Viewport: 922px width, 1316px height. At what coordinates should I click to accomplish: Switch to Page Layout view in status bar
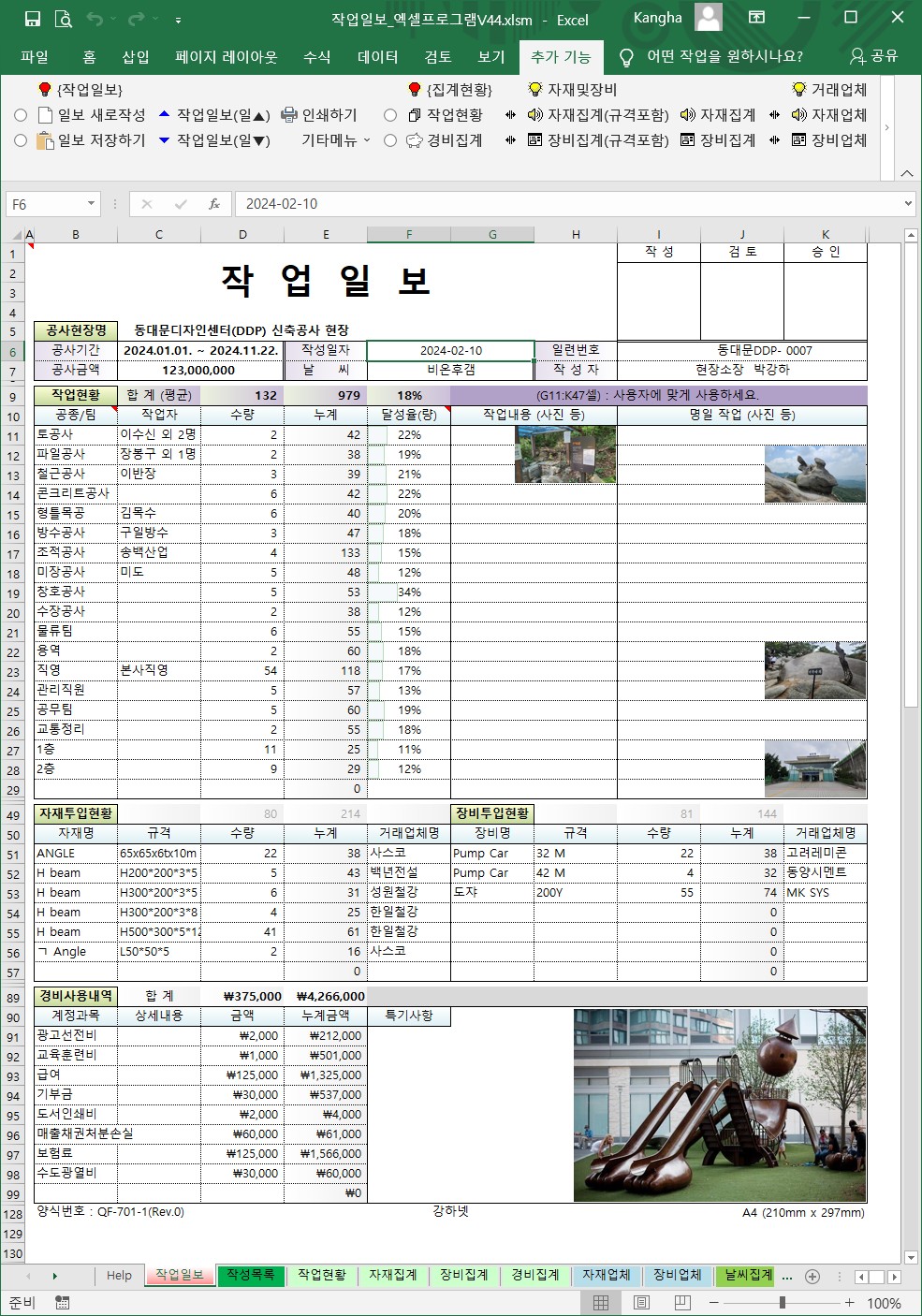[642, 1303]
